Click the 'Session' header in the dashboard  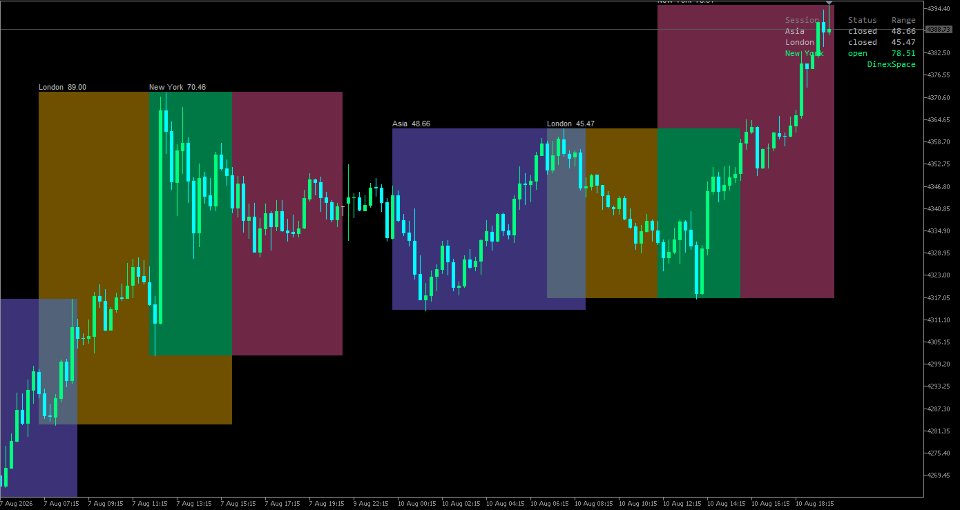(x=801, y=20)
